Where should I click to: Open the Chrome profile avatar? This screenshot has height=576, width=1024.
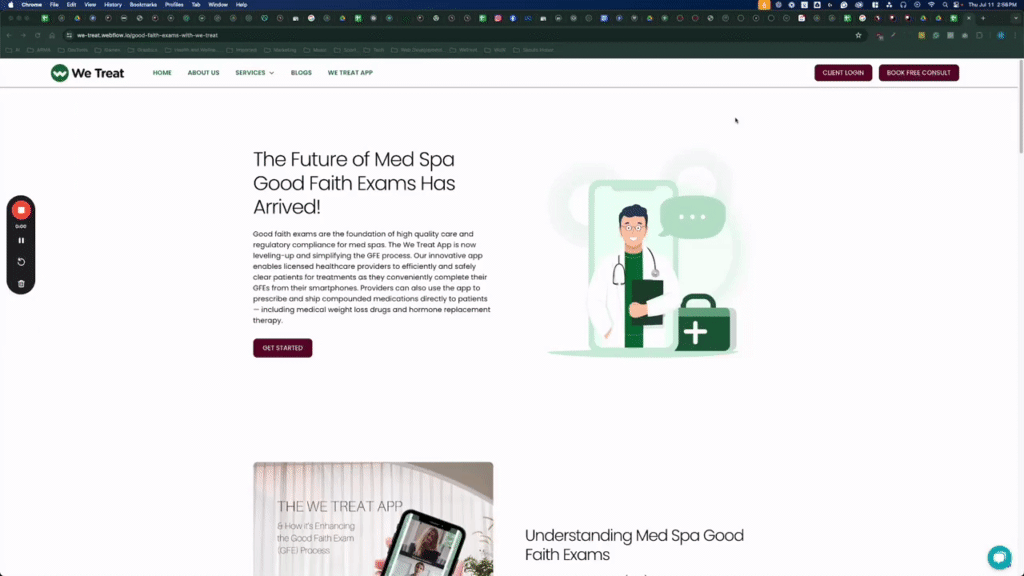pyautogui.click(x=1000, y=35)
